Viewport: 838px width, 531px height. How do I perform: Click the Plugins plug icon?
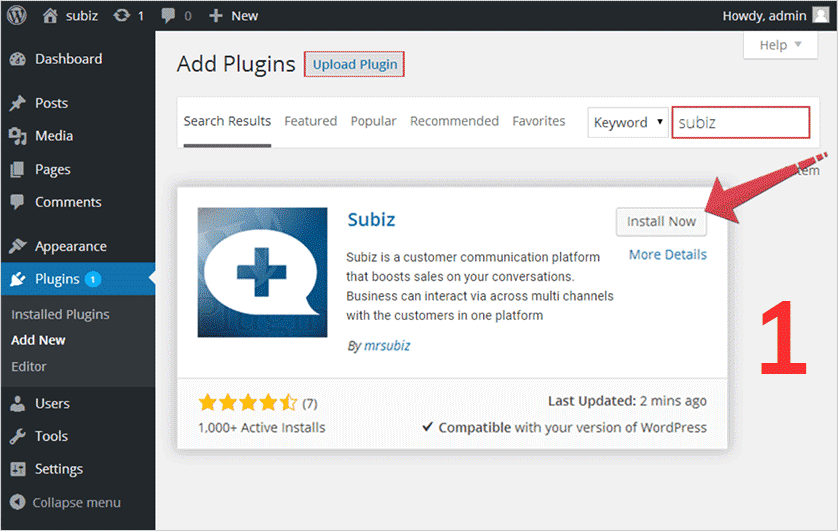coord(18,279)
